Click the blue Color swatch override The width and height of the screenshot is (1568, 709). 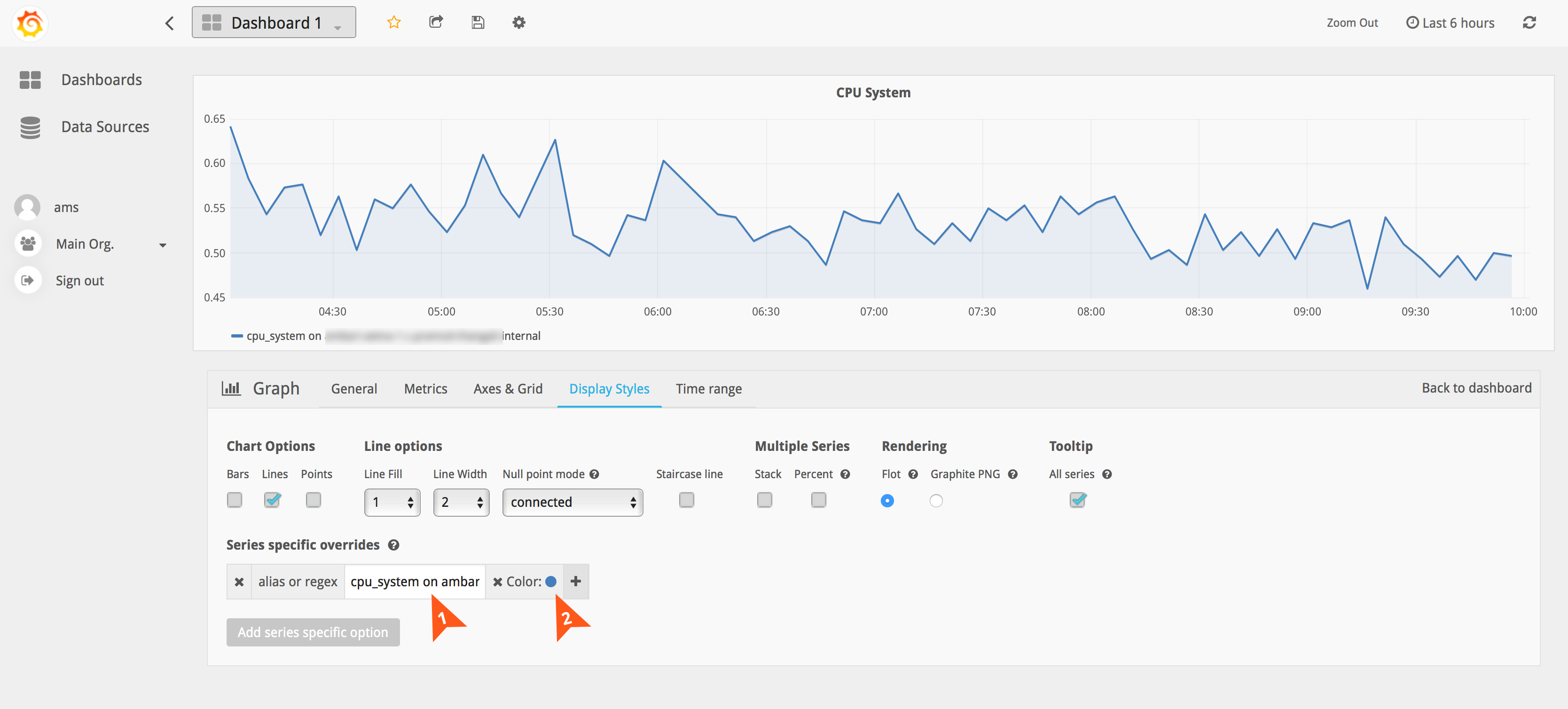551,582
